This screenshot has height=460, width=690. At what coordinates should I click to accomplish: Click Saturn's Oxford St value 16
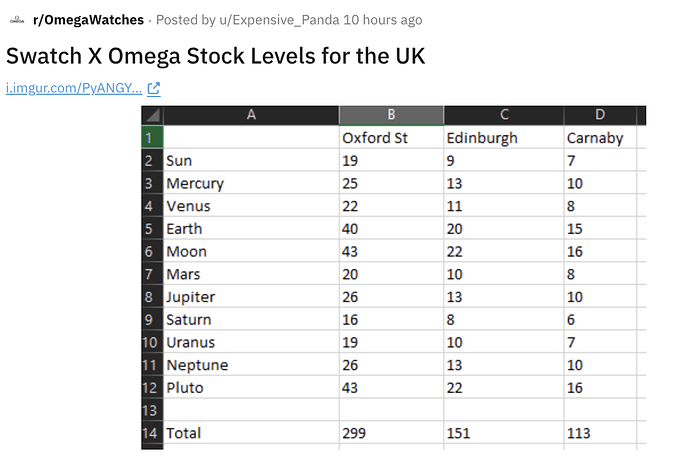(x=391, y=319)
